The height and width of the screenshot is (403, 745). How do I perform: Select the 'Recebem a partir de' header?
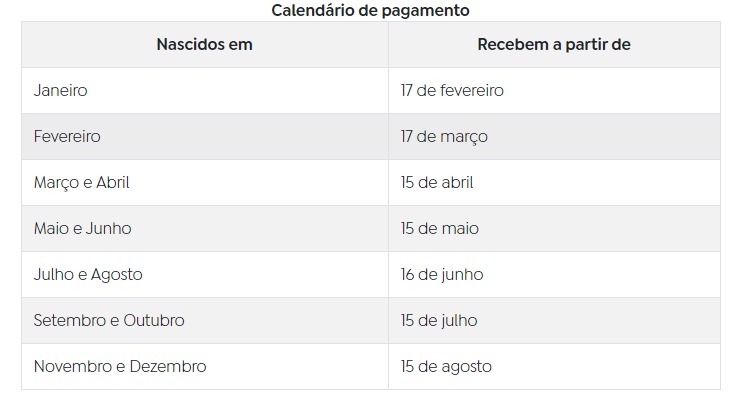point(554,44)
